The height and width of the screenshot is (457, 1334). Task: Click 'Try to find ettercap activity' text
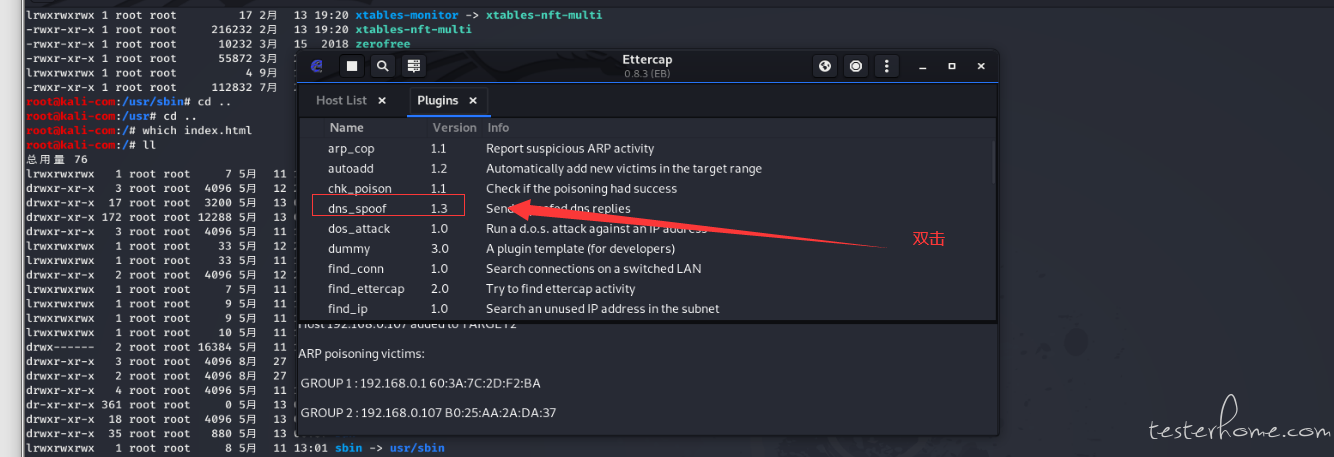pyautogui.click(x=560, y=289)
